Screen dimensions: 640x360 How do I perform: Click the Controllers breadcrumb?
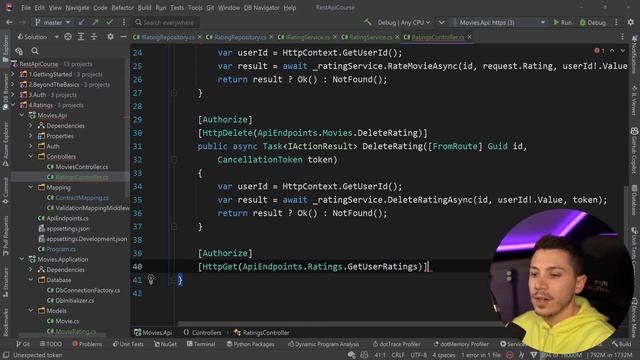[202, 333]
